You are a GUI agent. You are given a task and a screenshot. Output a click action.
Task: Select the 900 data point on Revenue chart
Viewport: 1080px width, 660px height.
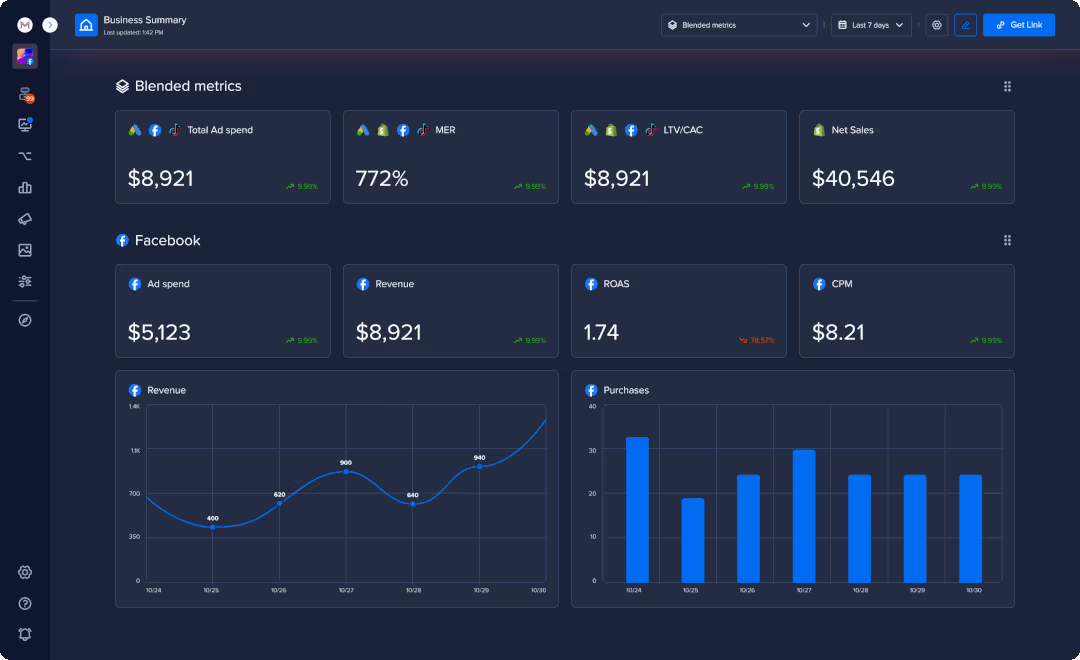[346, 471]
